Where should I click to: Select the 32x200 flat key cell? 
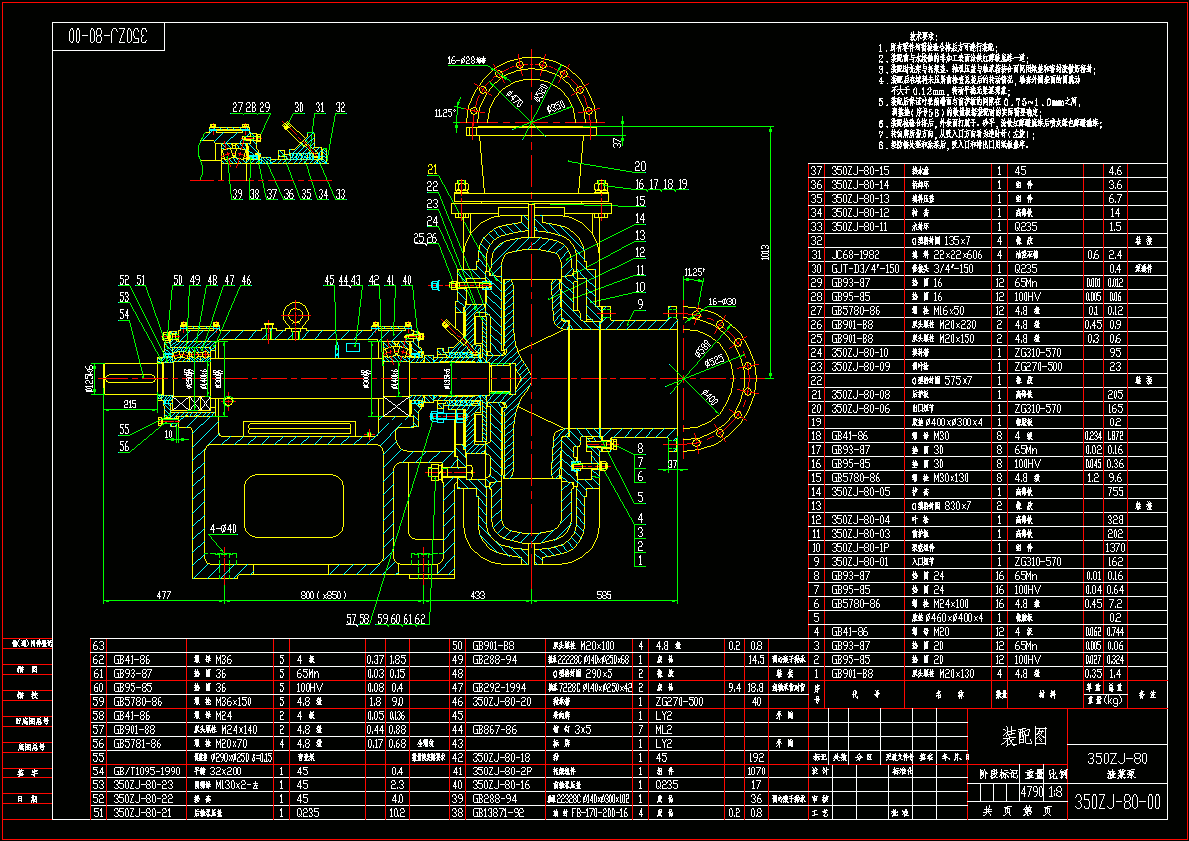tap(218, 771)
